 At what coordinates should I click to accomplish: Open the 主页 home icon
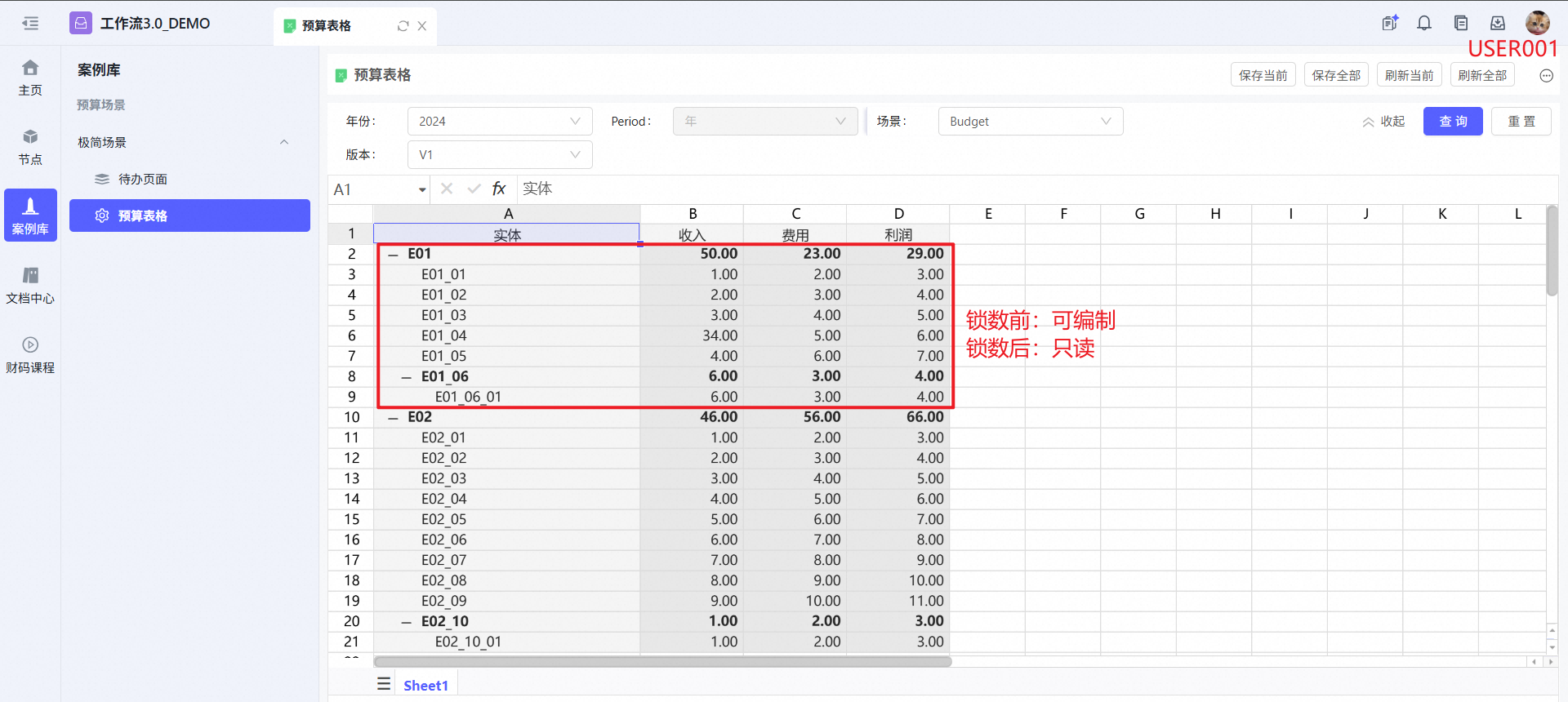pos(30,78)
